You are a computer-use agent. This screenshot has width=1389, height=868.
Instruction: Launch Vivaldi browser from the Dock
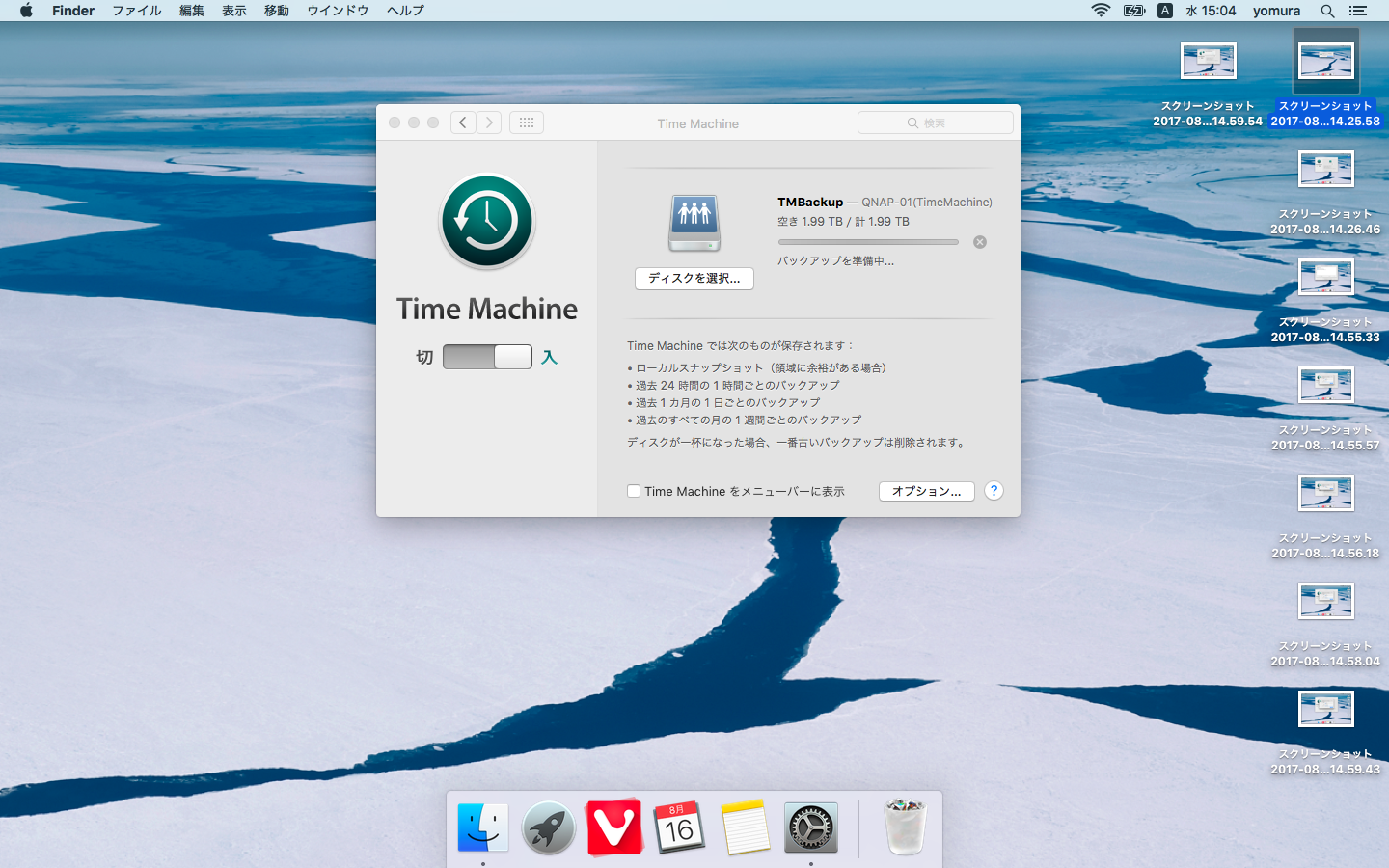point(614,827)
